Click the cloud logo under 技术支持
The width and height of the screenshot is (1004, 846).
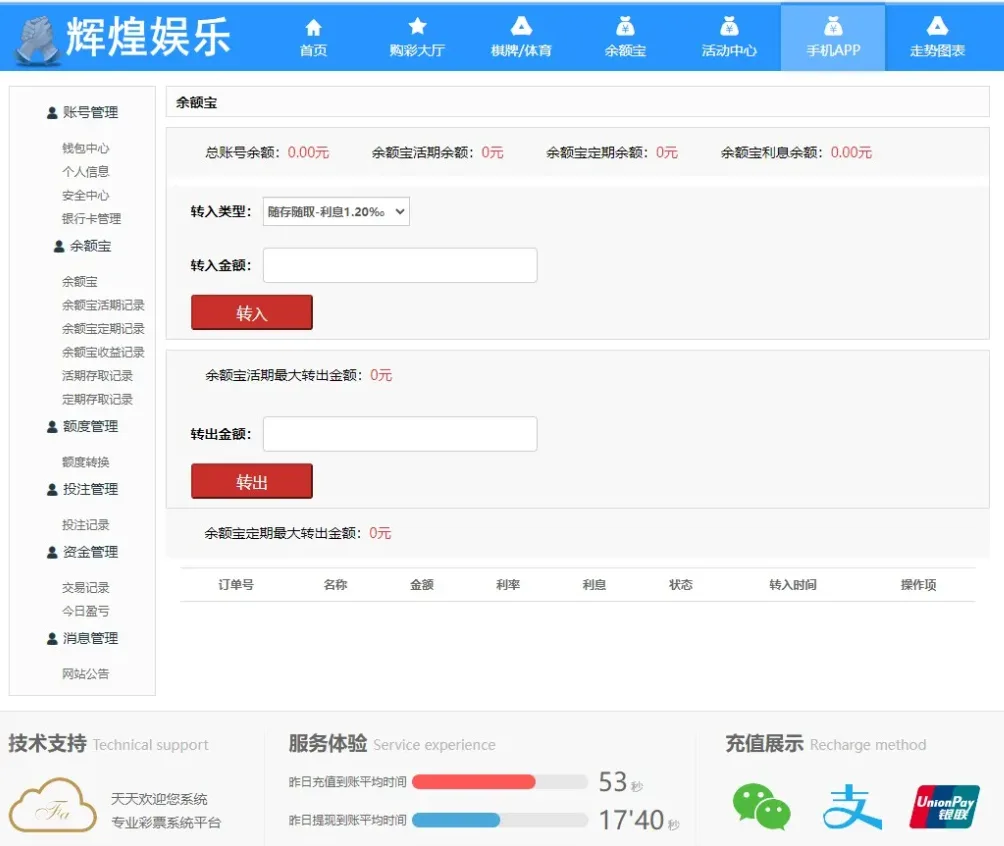(53, 805)
